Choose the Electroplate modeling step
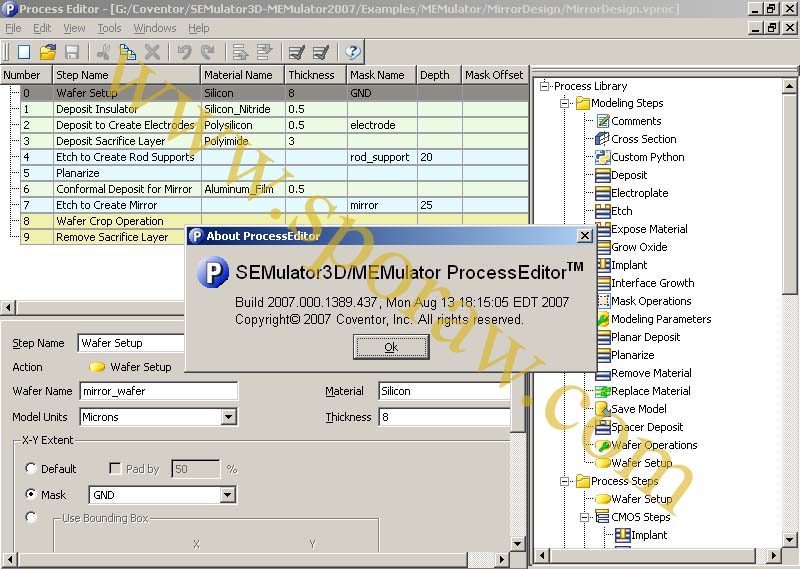The height and width of the screenshot is (569, 800). [639, 193]
